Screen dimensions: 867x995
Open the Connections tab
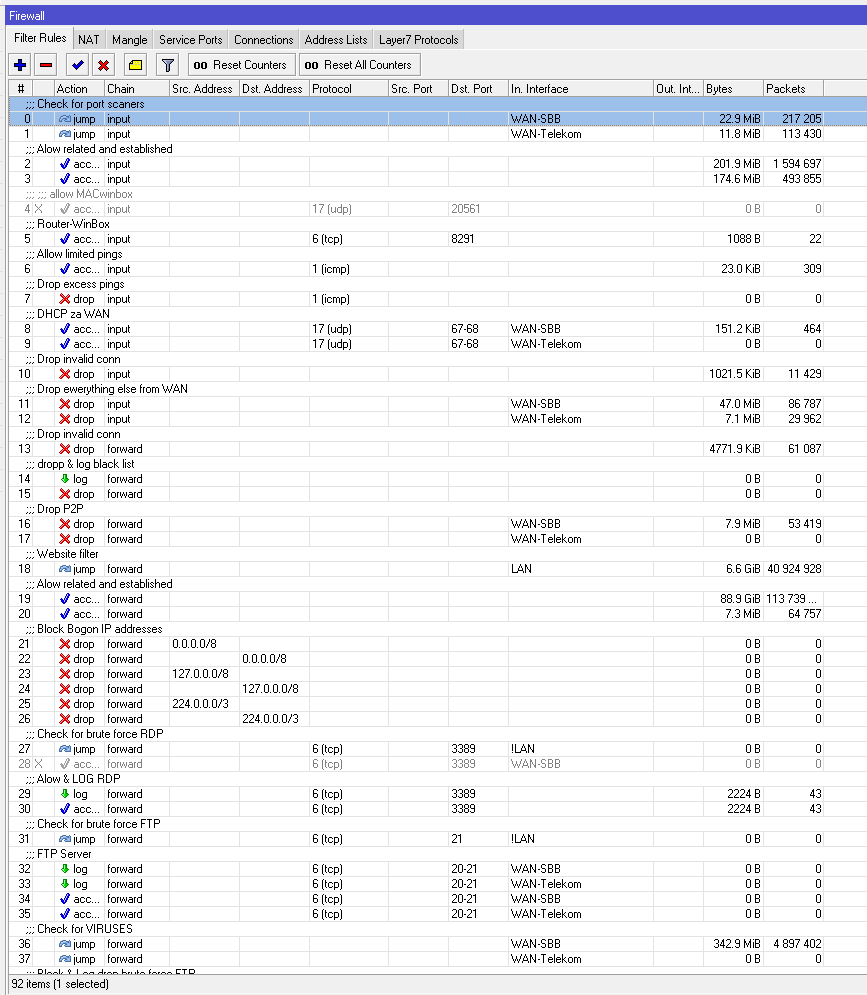point(262,38)
